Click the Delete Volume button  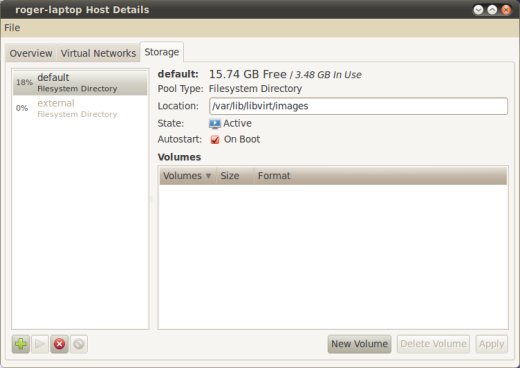click(433, 344)
